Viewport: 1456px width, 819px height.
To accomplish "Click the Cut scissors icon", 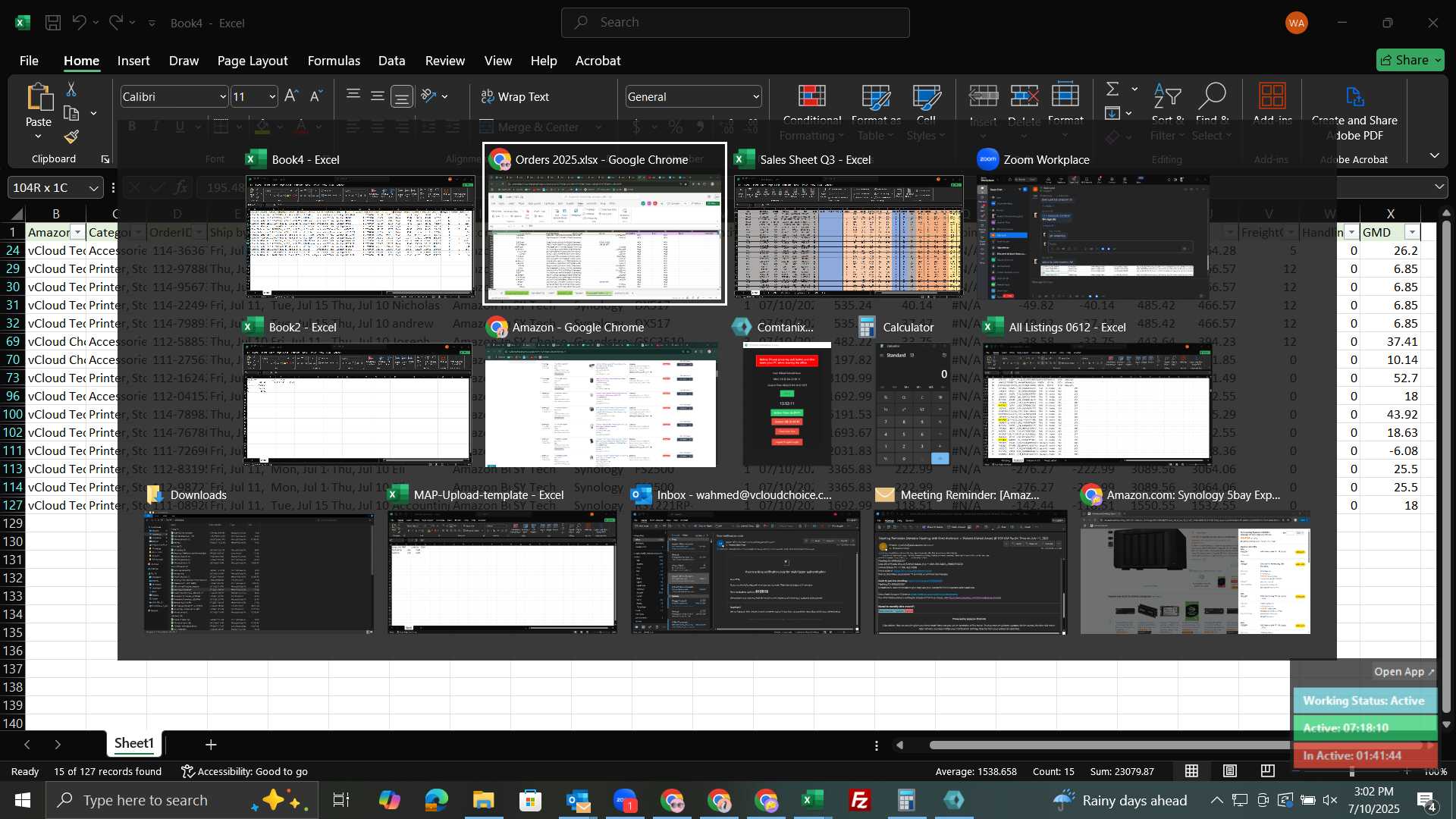I will coord(71,89).
